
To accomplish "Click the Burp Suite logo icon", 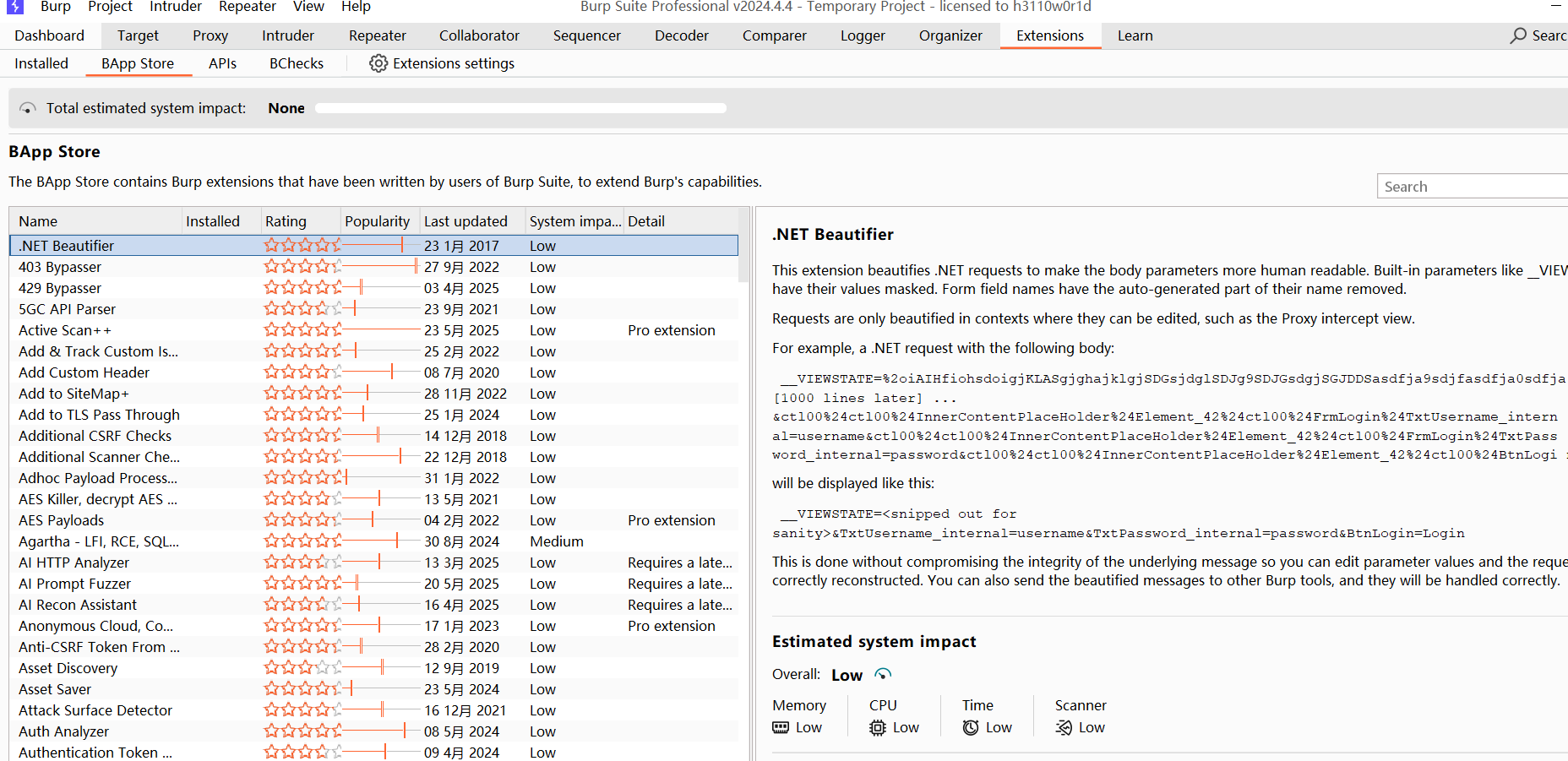I will point(14,7).
